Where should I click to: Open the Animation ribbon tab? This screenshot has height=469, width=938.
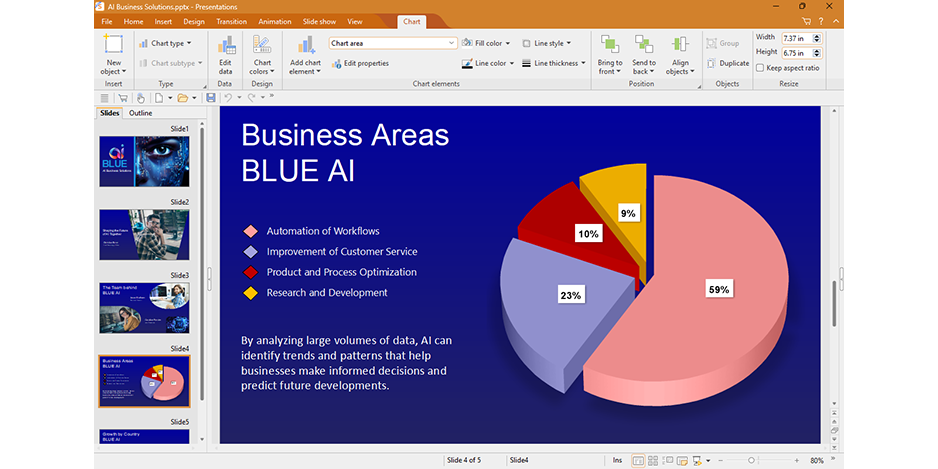click(274, 21)
